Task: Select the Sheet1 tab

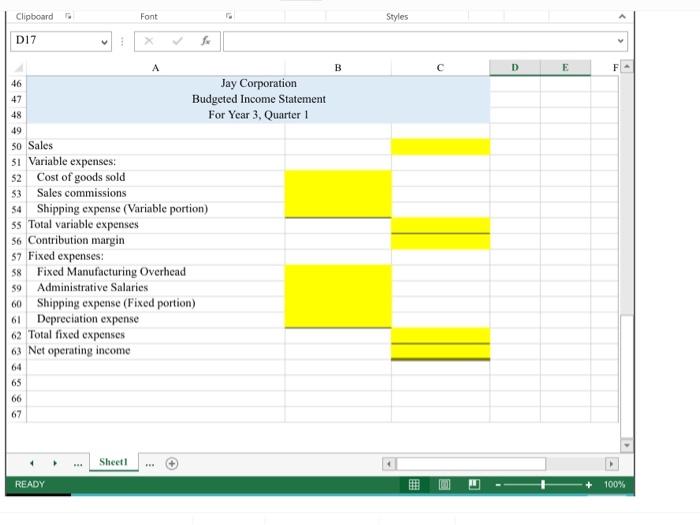Action: click(x=113, y=462)
